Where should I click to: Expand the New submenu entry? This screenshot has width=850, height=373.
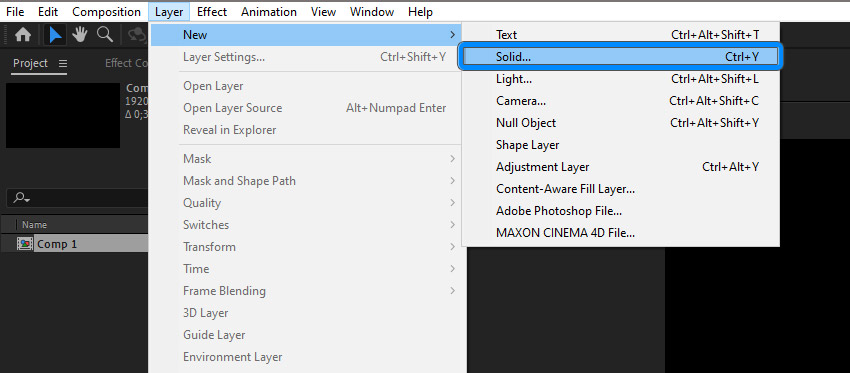[306, 35]
